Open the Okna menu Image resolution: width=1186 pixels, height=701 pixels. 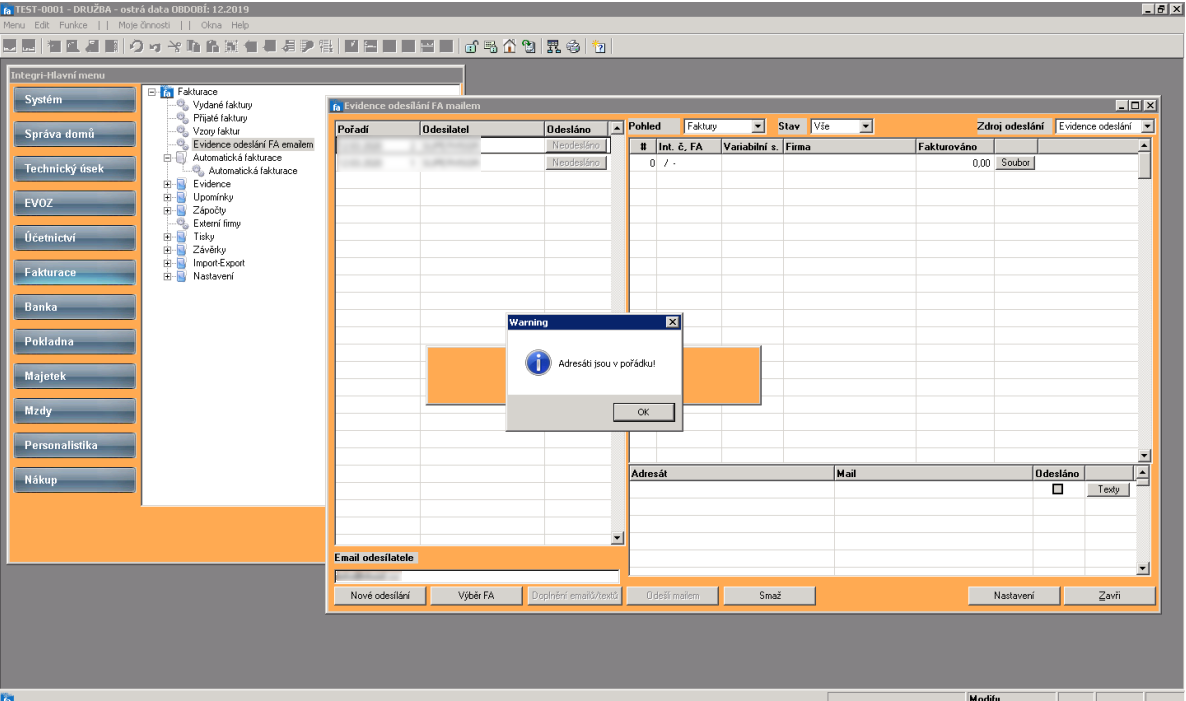211,25
